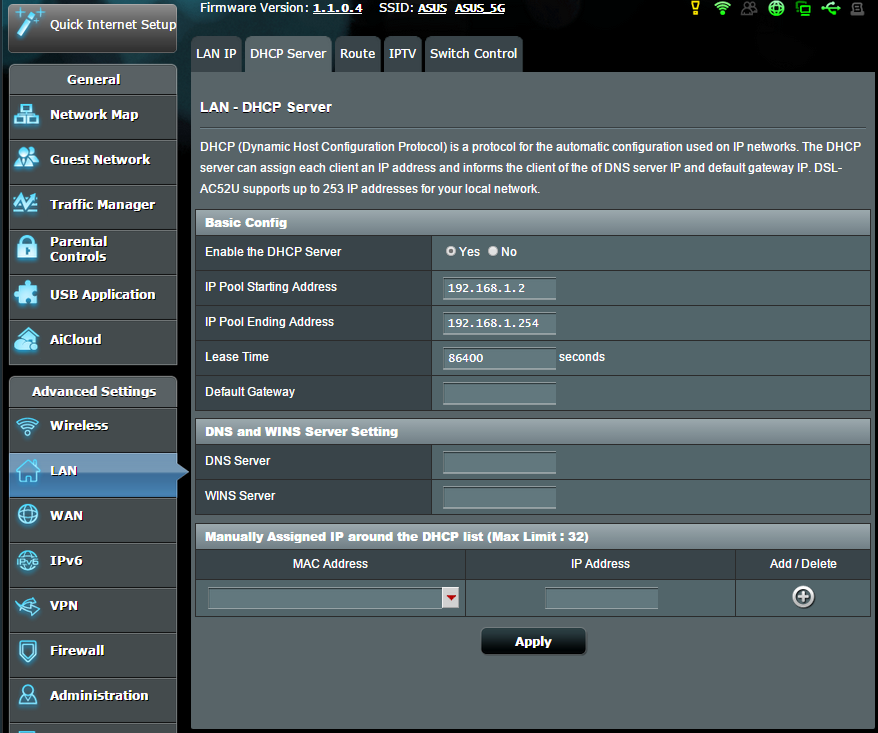This screenshot has height=733, width=878.
Task: Add manual IP entry with plus icon
Action: pos(803,597)
